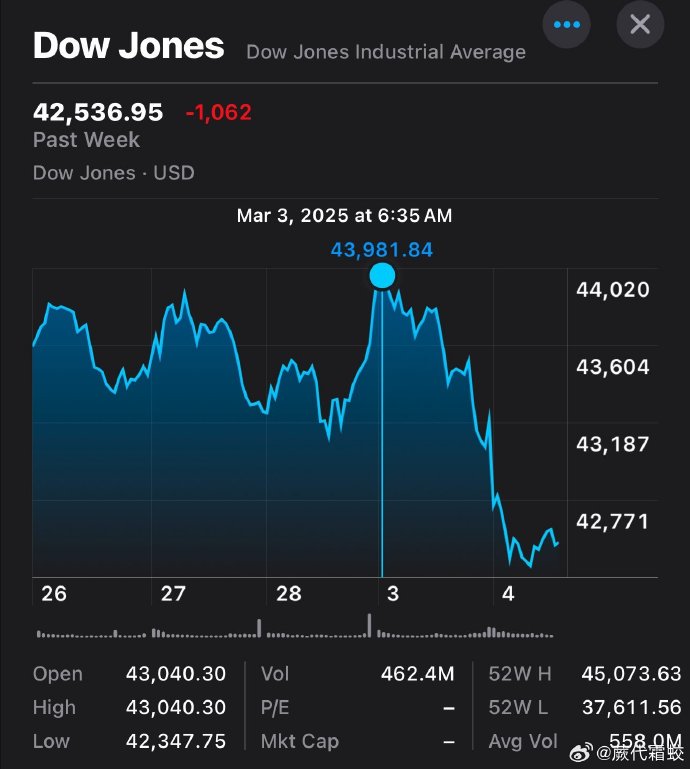Tap the 44,020 y-axis price label
690x769 pixels.
pyautogui.click(x=613, y=290)
